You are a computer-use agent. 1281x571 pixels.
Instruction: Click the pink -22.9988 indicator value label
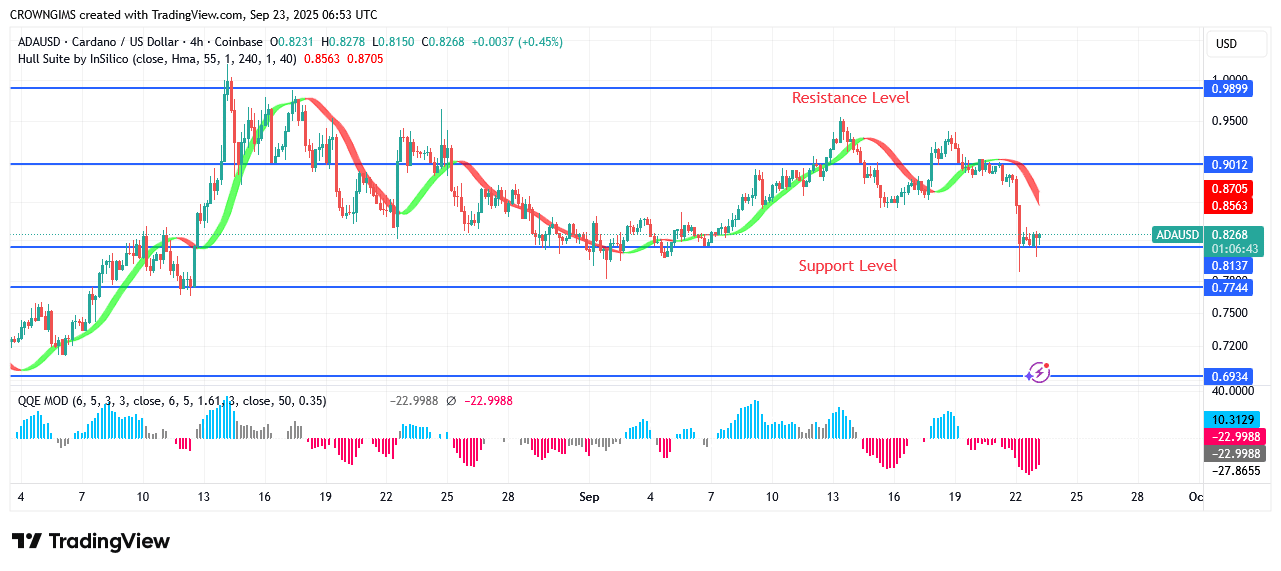point(1237,436)
